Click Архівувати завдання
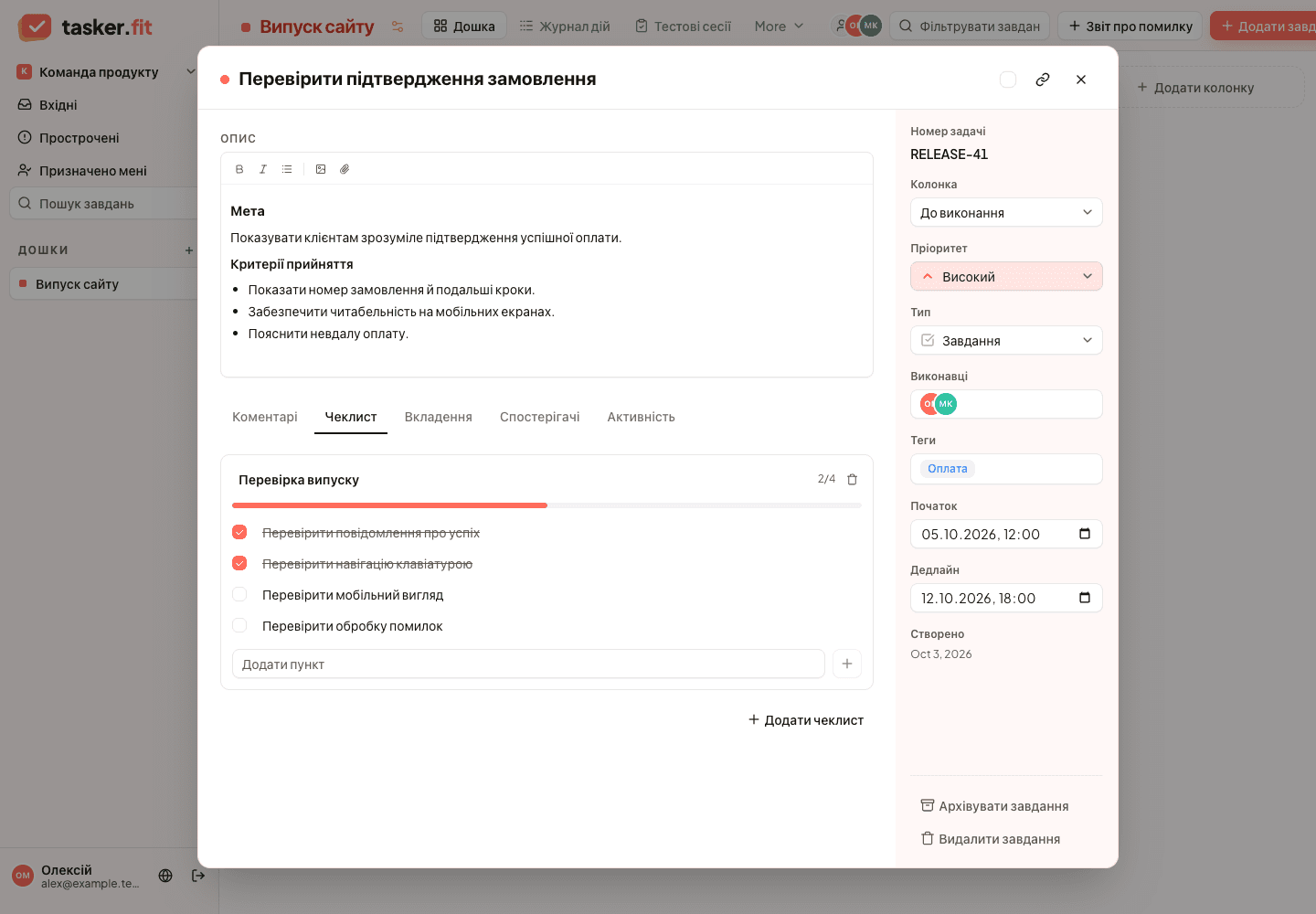 click(994, 806)
